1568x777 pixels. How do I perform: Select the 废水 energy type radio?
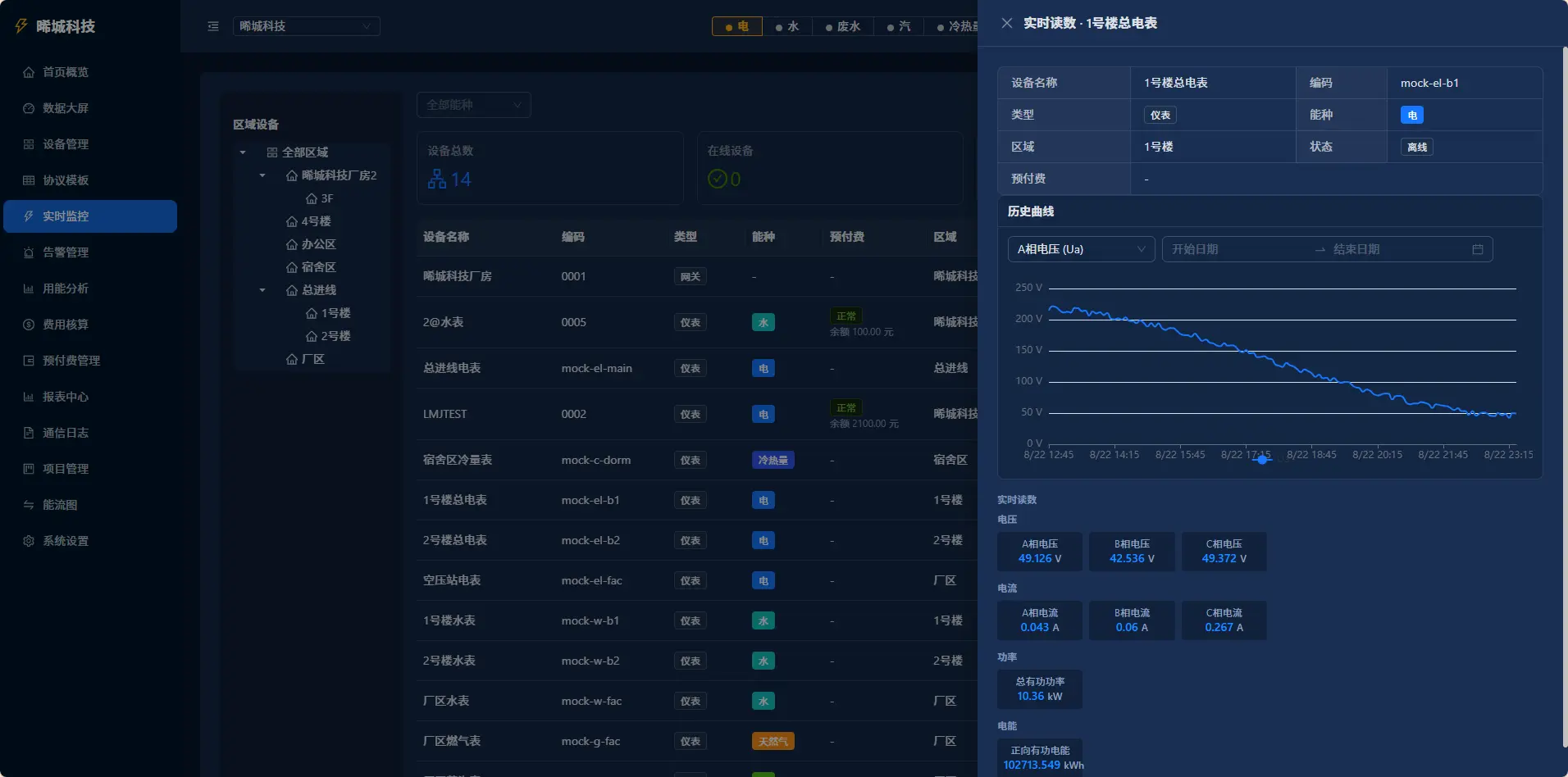click(x=843, y=26)
